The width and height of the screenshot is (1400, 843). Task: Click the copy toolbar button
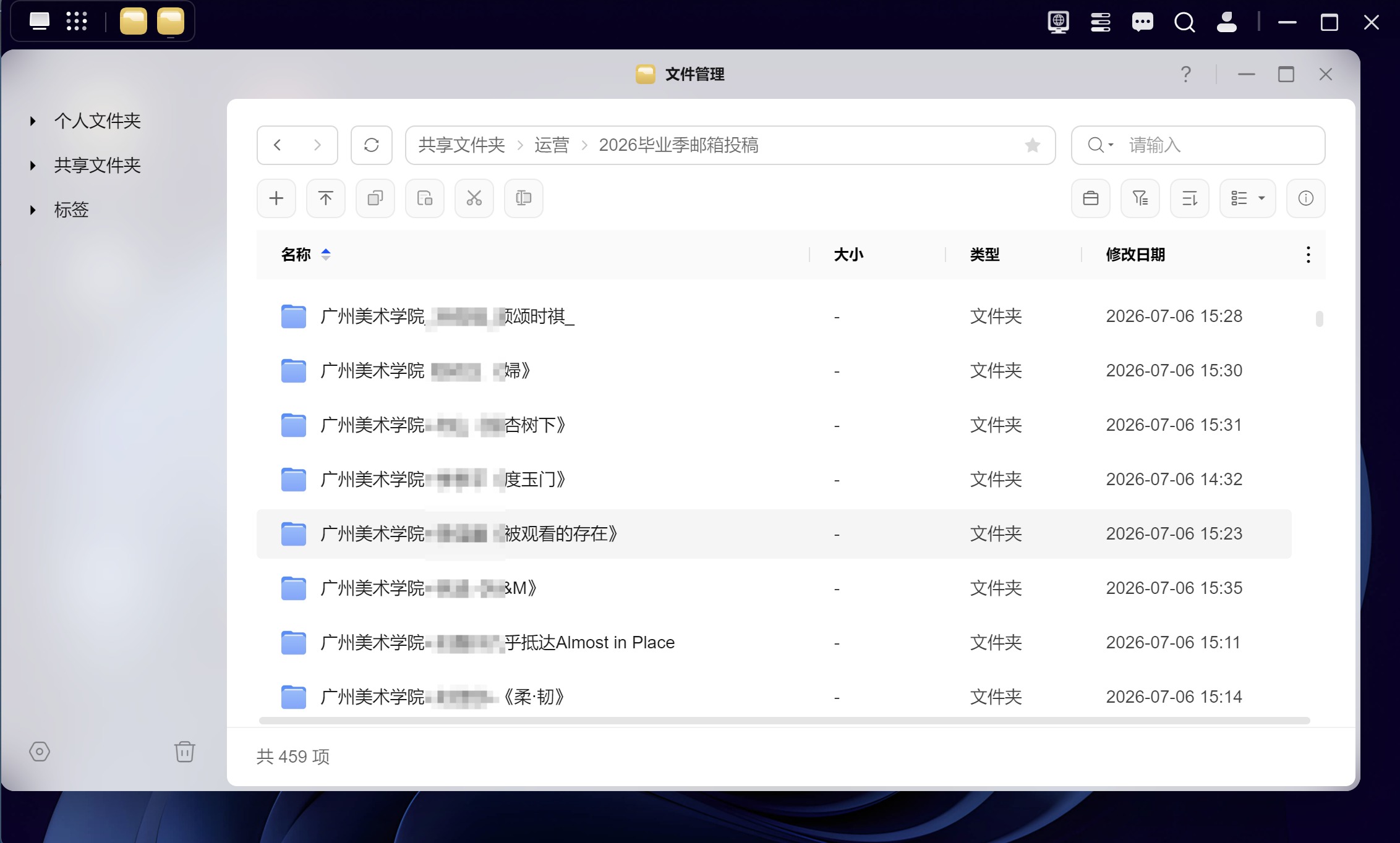pos(375,198)
